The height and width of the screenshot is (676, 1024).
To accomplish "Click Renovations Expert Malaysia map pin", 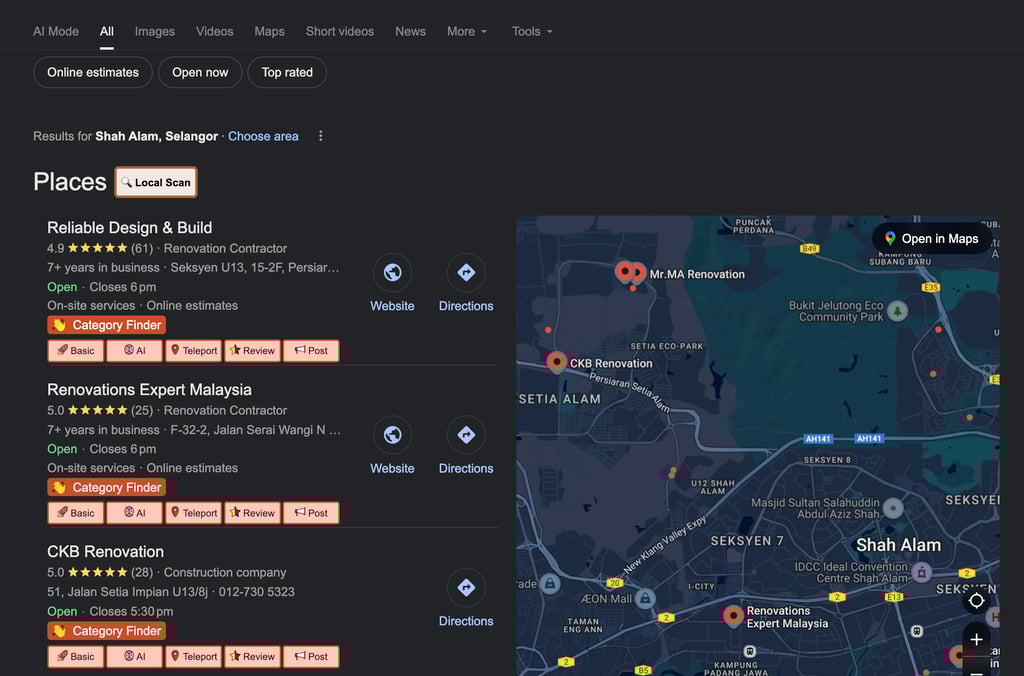I will pyautogui.click(x=733, y=615).
